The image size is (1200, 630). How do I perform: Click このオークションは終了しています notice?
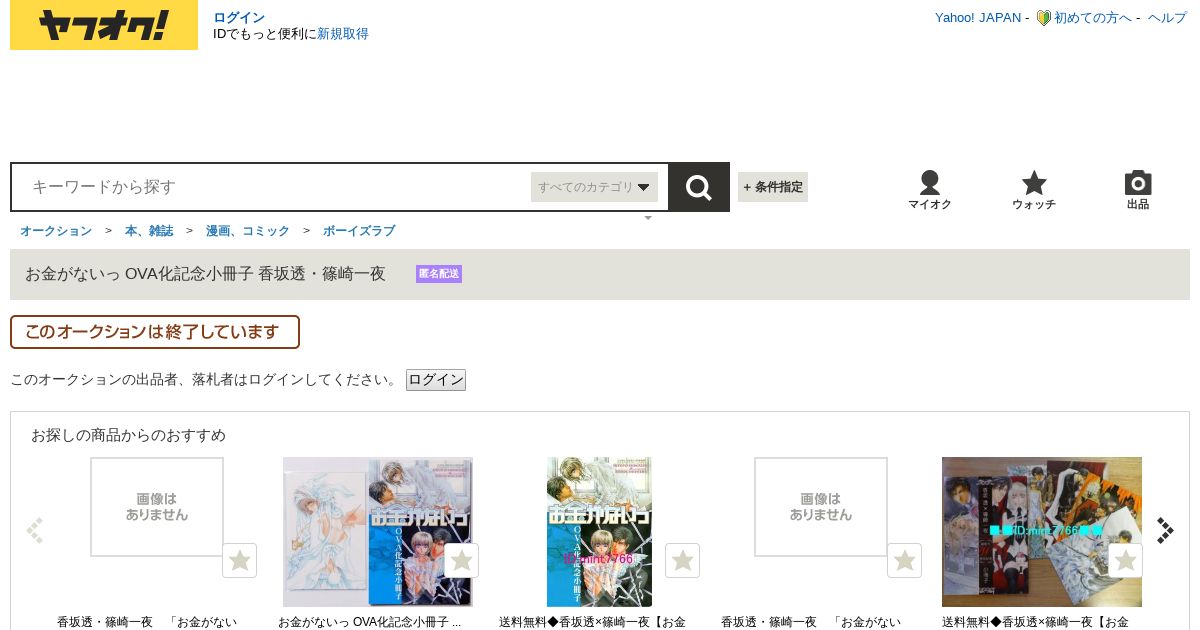(x=155, y=332)
